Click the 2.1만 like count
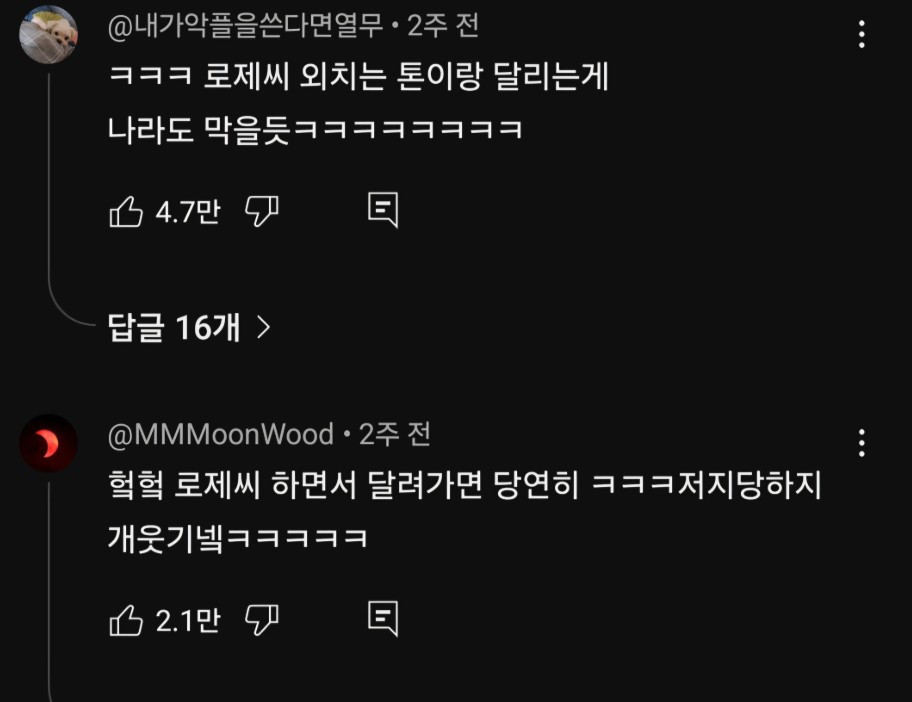 pyautogui.click(x=188, y=620)
